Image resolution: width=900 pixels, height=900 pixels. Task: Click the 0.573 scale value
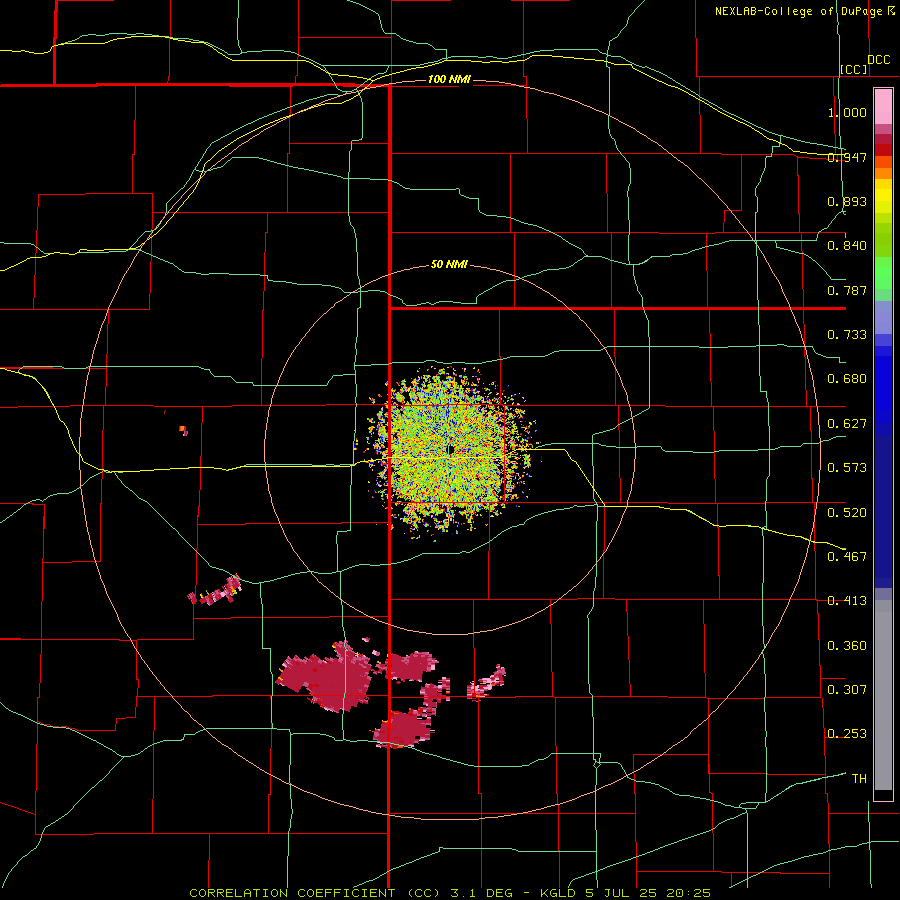(x=847, y=468)
